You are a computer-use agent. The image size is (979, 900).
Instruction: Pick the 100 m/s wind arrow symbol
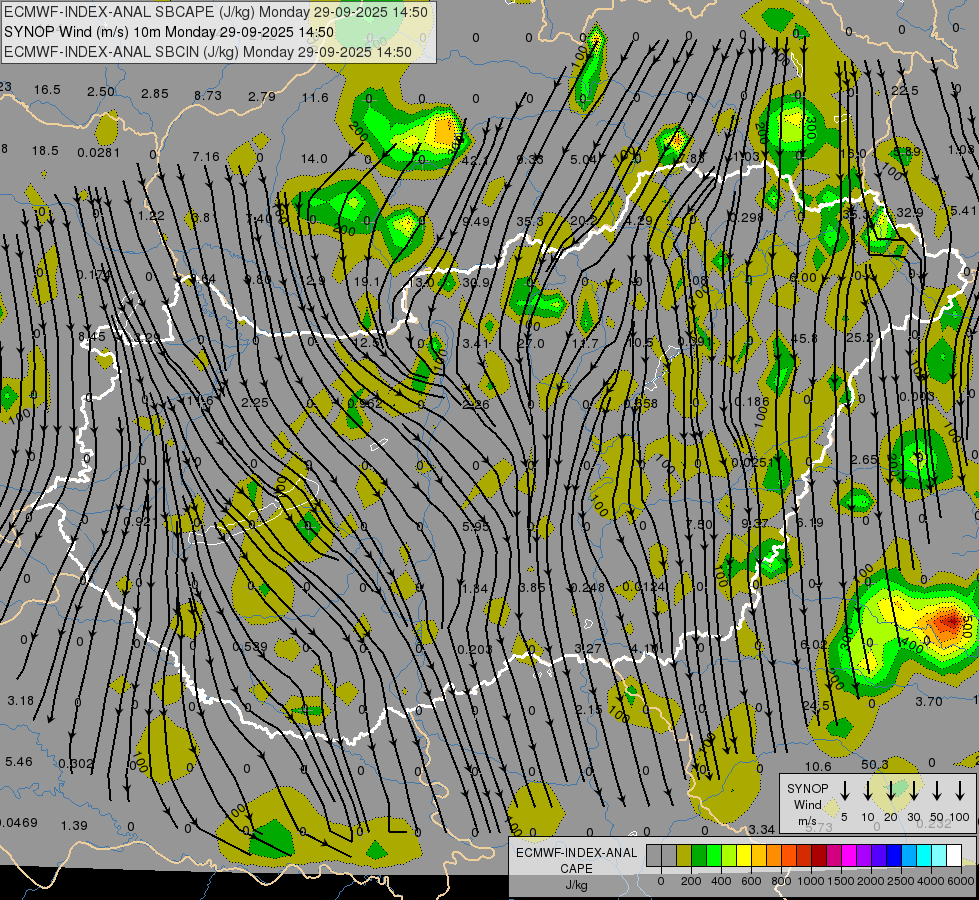[961, 791]
